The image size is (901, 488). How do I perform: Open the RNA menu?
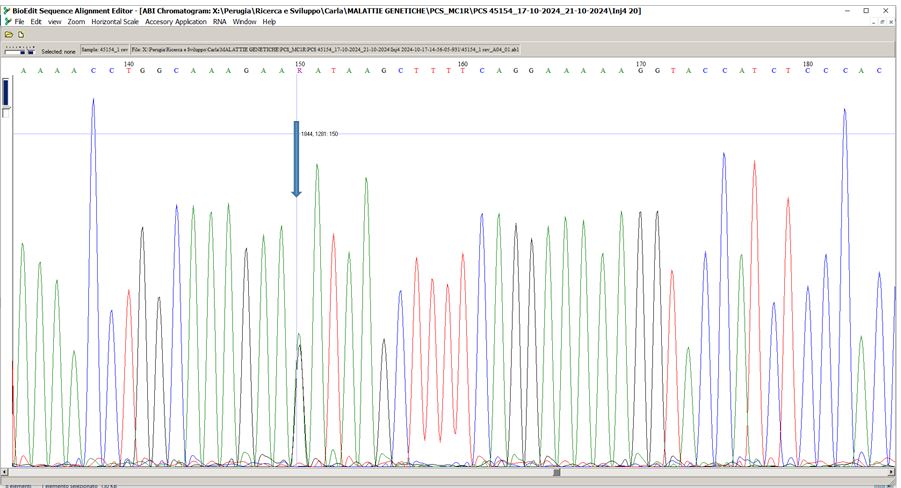point(219,21)
